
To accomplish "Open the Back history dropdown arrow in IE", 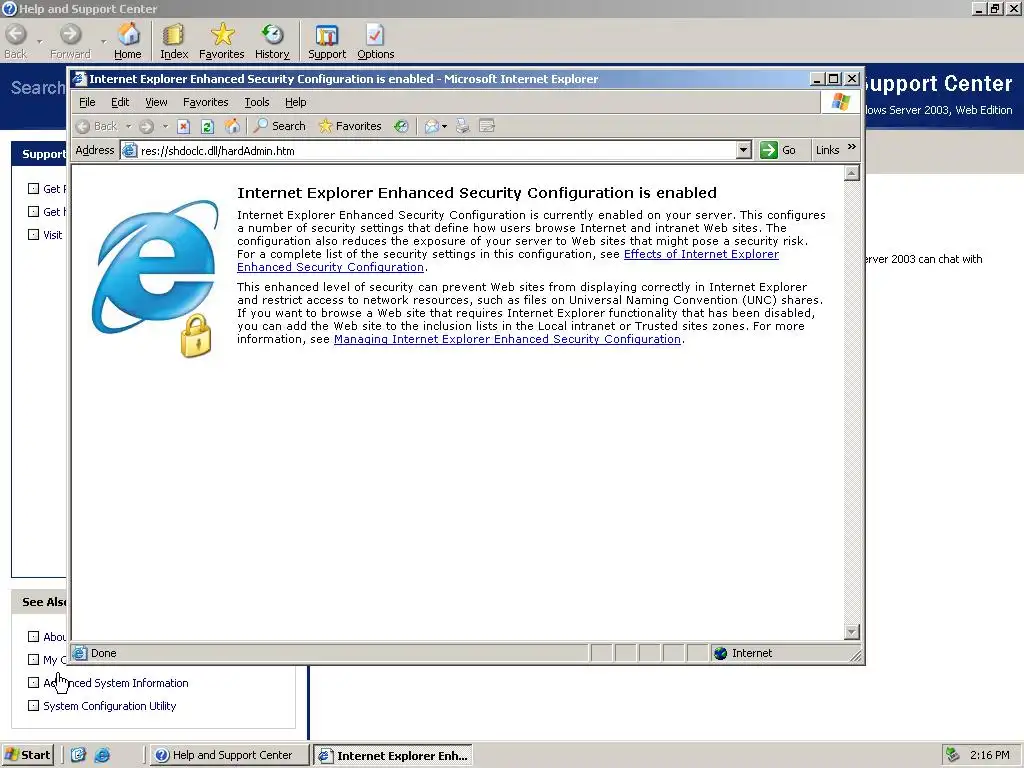I will [x=129, y=127].
